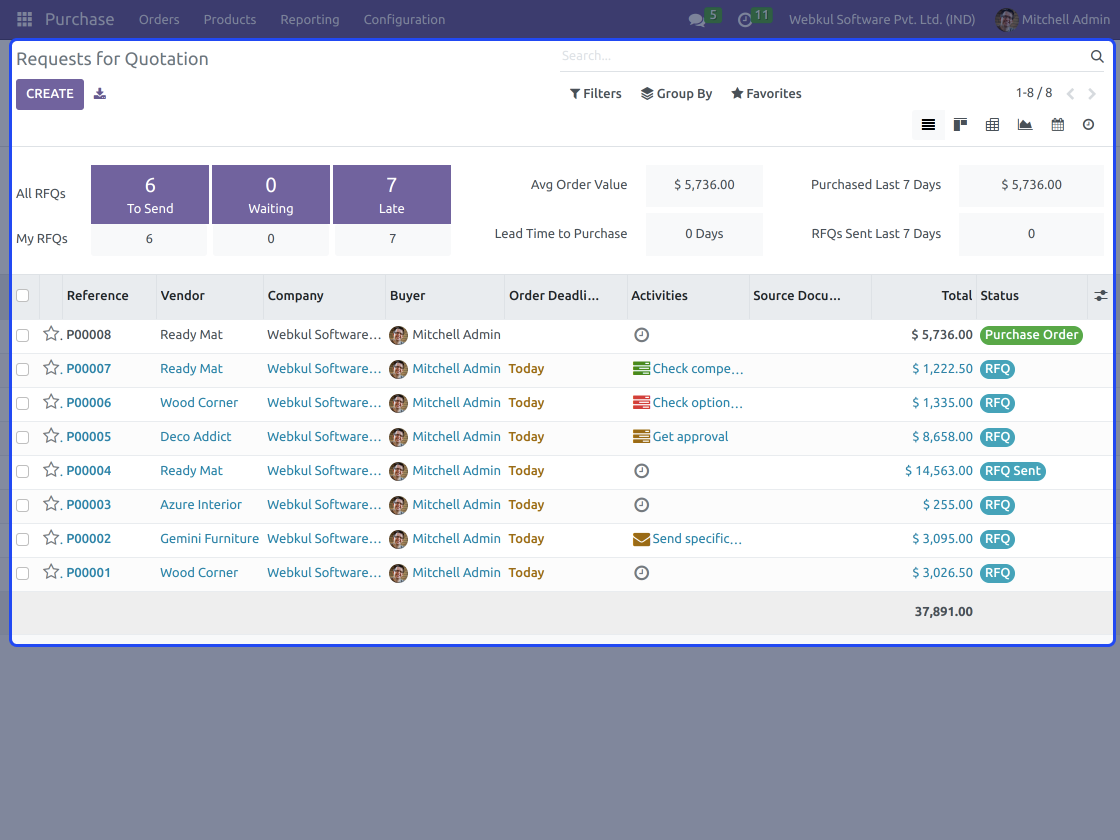Open the apps grid menu icon
The height and width of the screenshot is (840, 1120).
click(x=25, y=19)
